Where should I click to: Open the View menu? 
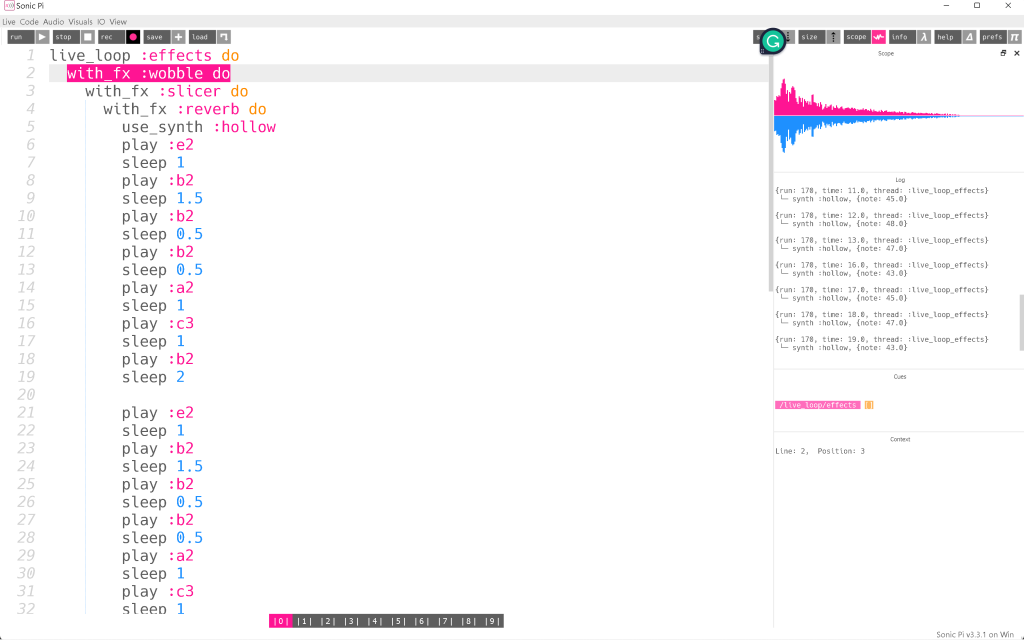tap(118, 22)
